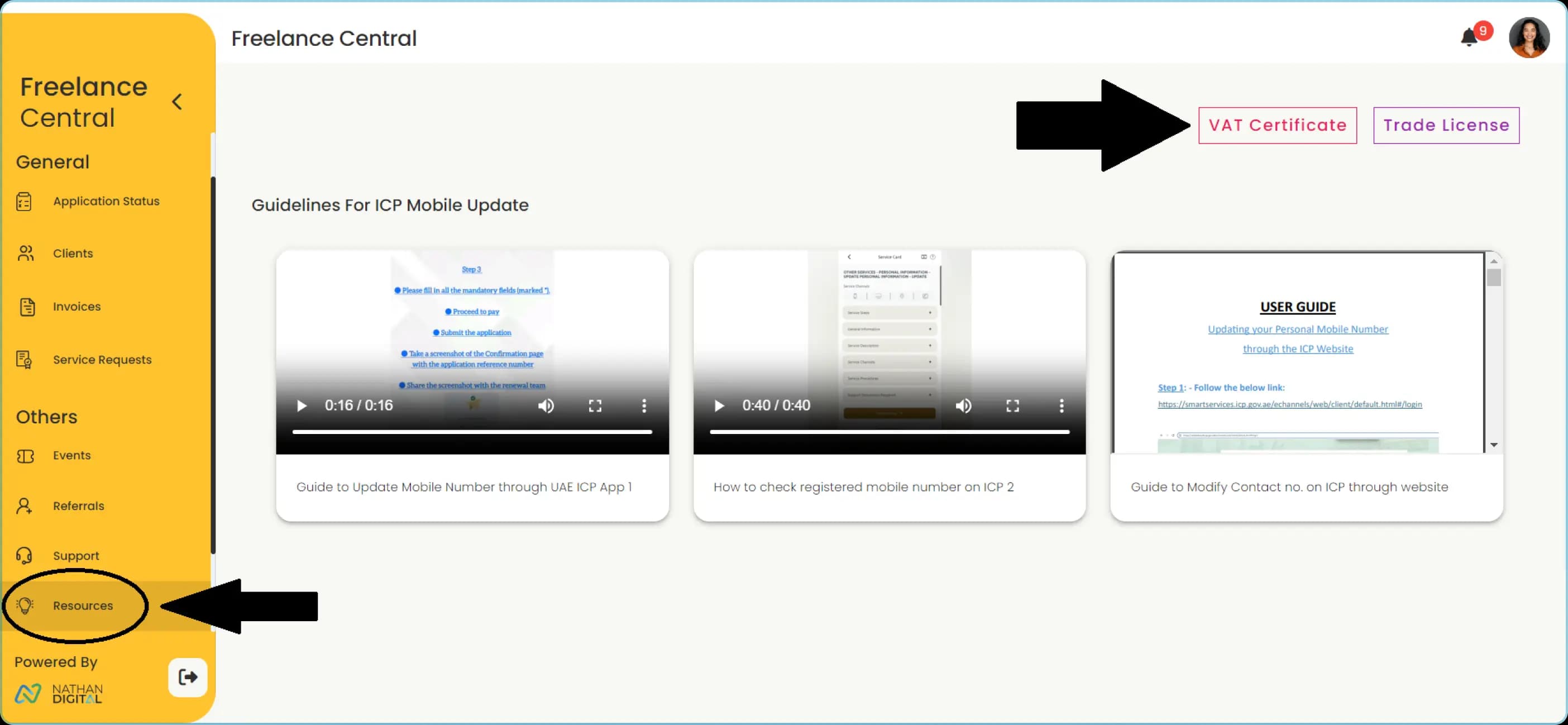Viewport: 1568px width, 725px height.
Task: Click 'through the ICP Website' link text
Action: click(1298, 349)
